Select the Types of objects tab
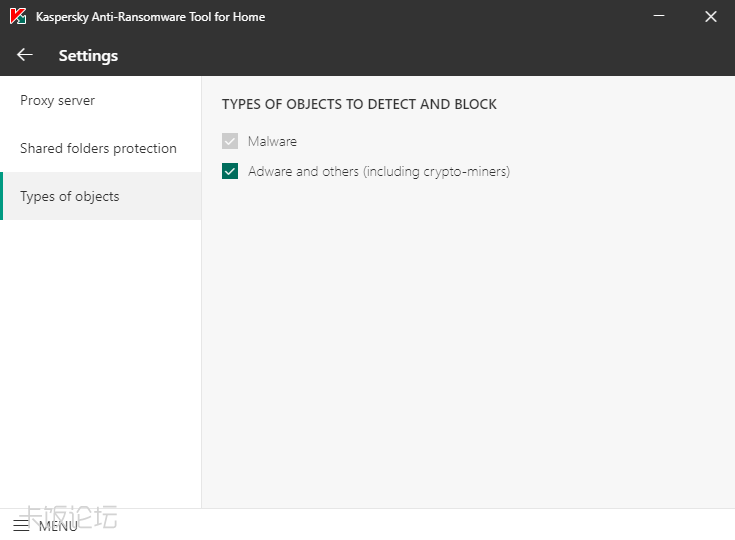735x540 pixels. click(x=70, y=197)
